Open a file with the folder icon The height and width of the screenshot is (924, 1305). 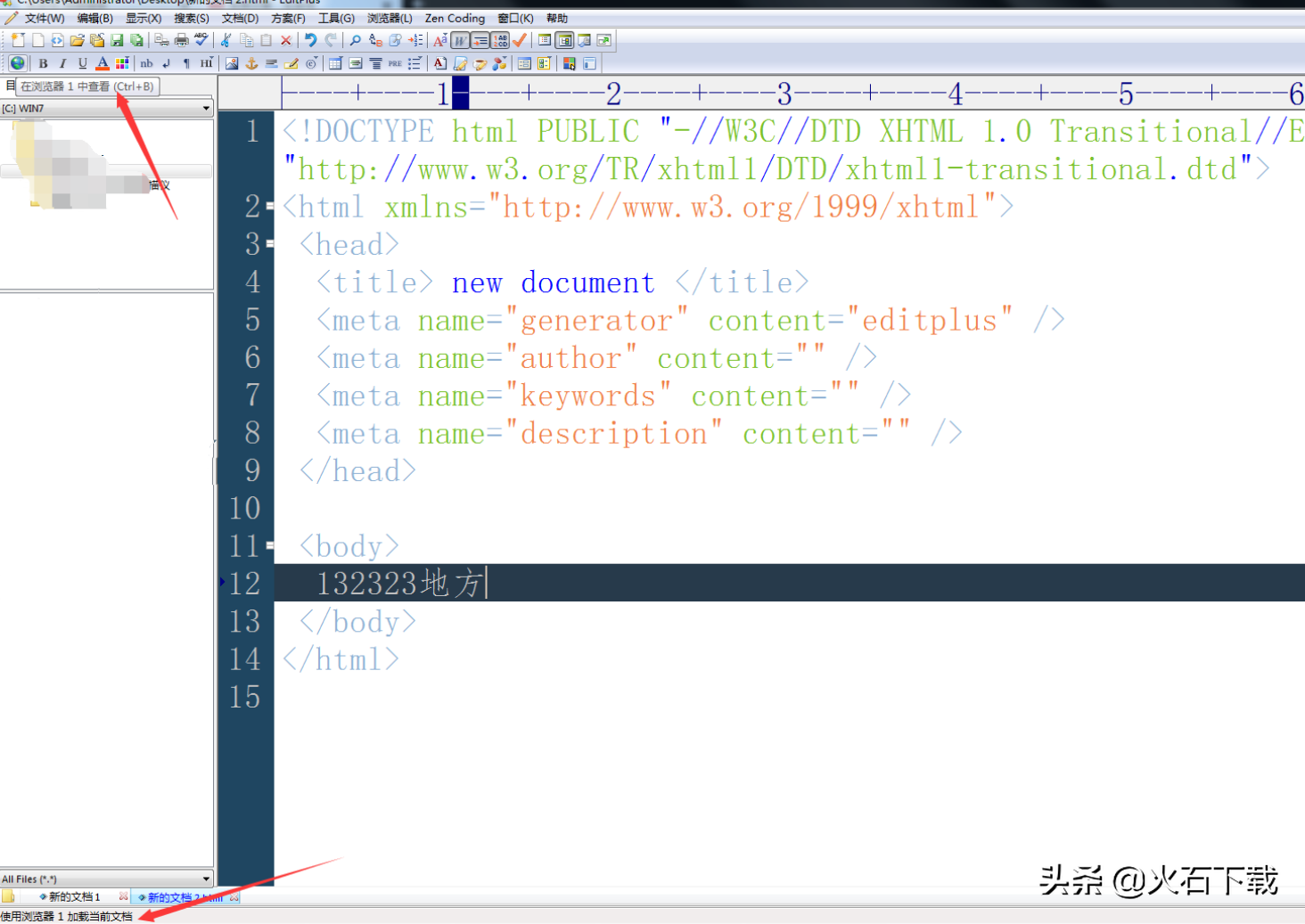point(78,40)
